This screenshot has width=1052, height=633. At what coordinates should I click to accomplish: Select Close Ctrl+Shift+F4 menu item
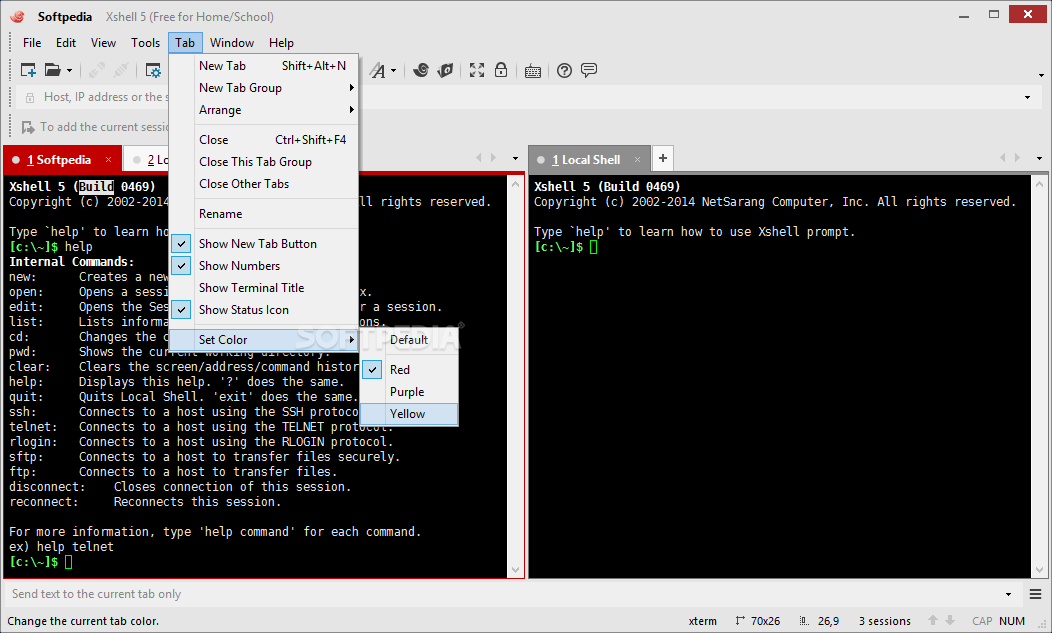[264, 140]
